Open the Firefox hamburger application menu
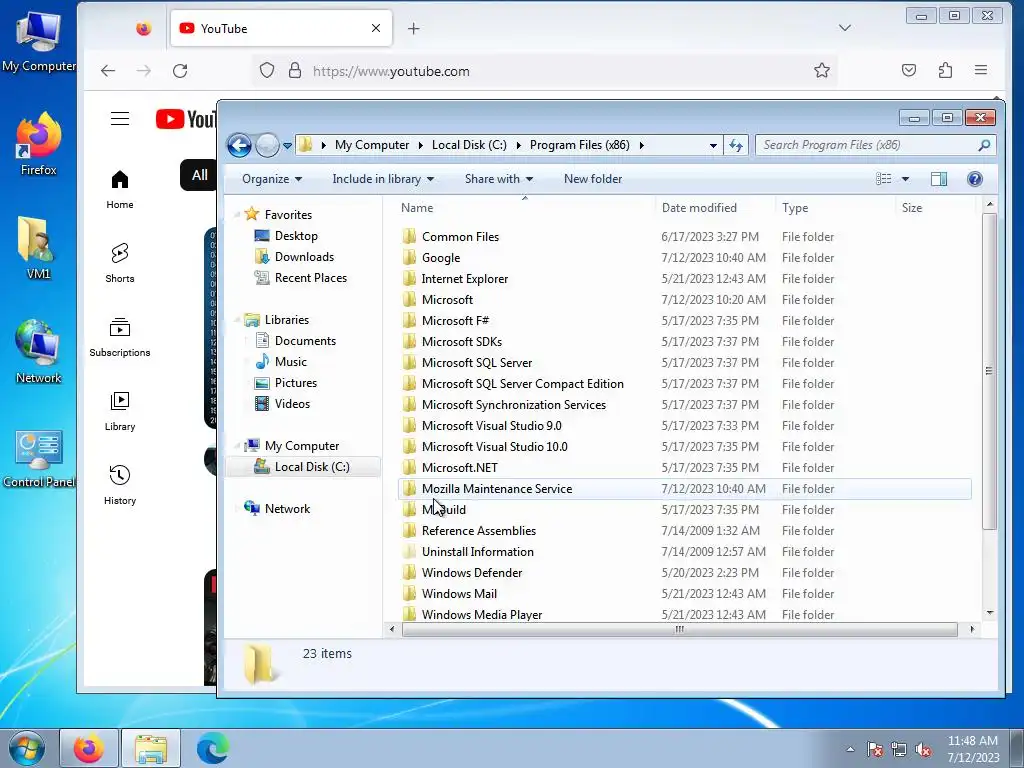The height and width of the screenshot is (768, 1024). [x=980, y=70]
